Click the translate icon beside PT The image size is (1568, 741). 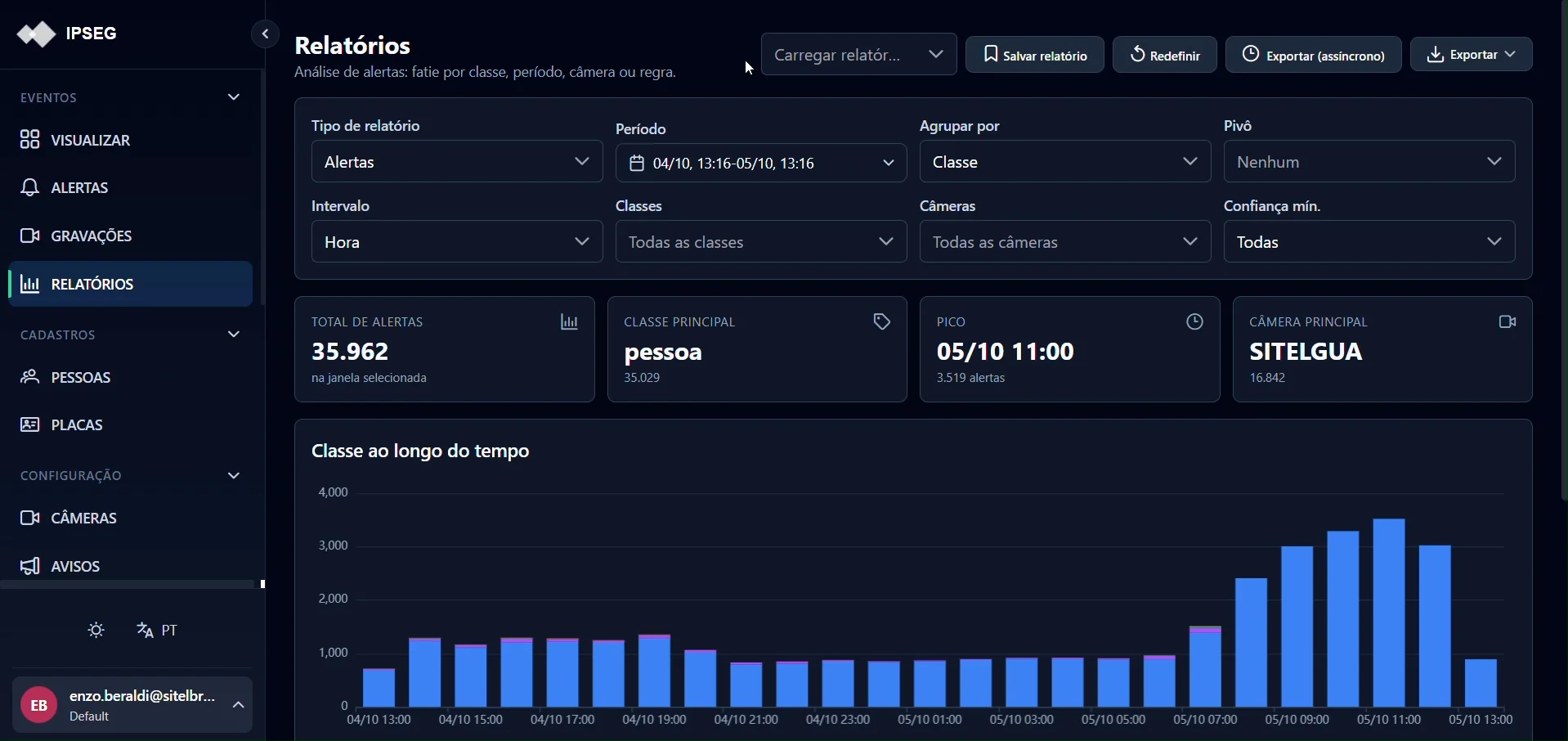(x=146, y=631)
